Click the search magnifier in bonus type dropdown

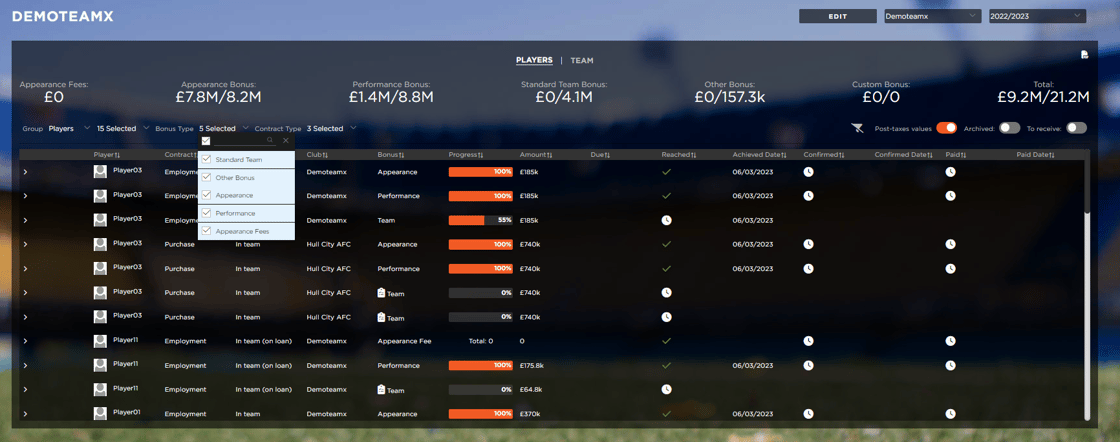270,141
